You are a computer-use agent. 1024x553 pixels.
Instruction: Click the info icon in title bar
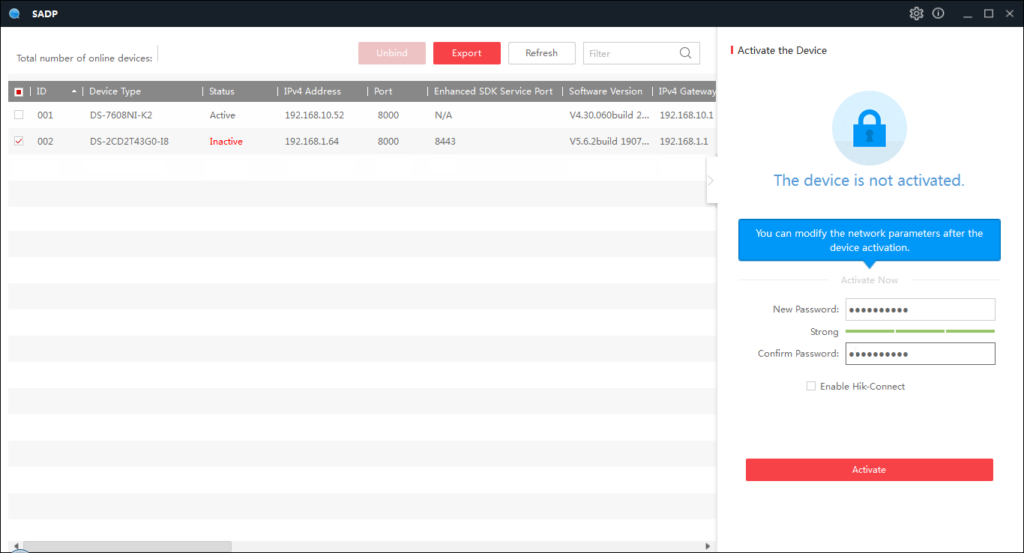coord(938,13)
